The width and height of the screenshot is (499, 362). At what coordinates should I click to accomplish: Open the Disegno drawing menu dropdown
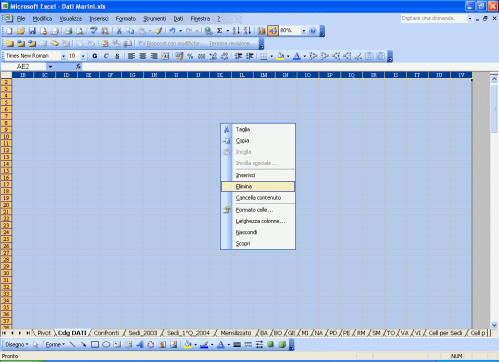point(17,345)
